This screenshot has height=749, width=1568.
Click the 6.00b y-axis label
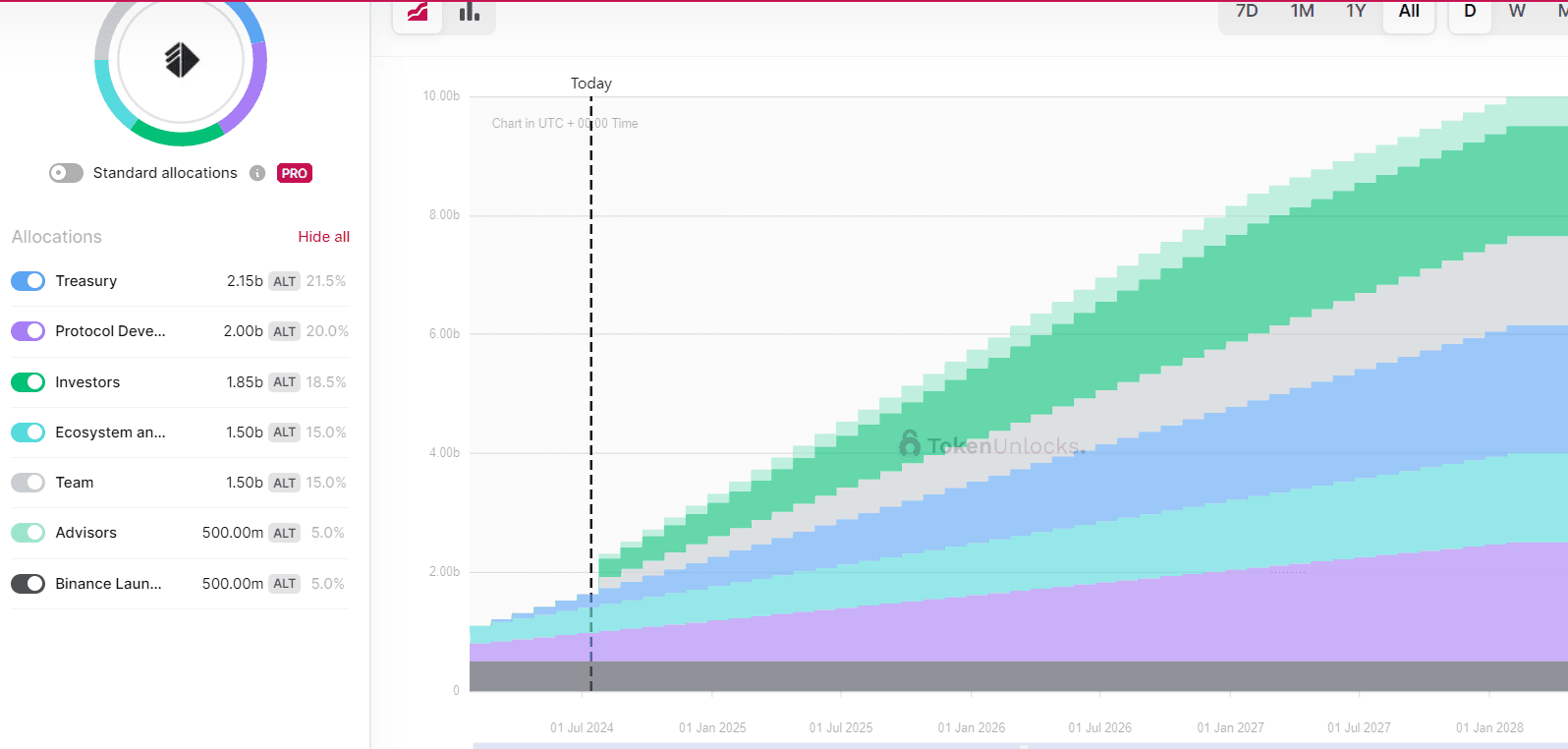pyautogui.click(x=444, y=334)
